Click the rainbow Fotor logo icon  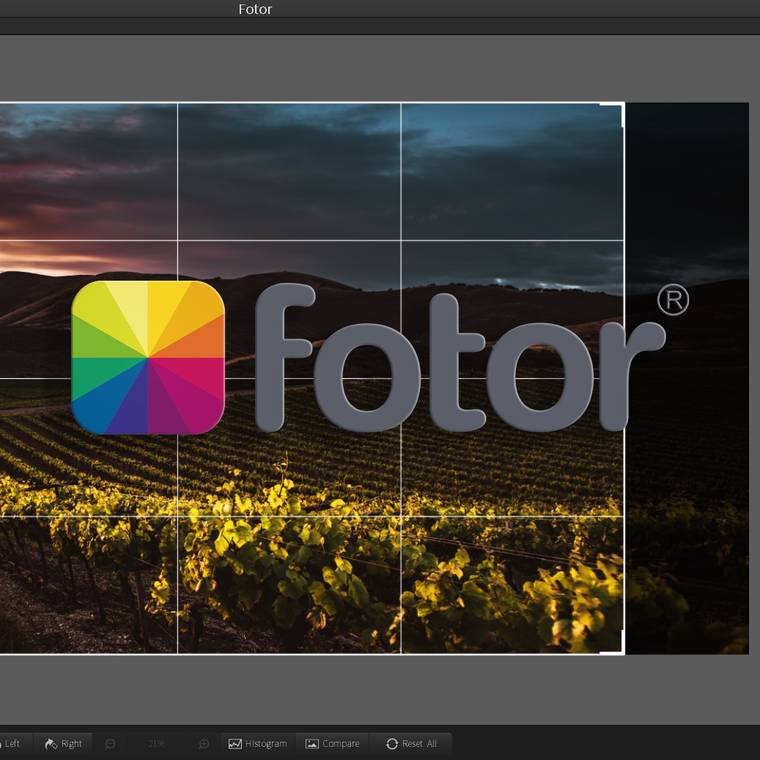pyautogui.click(x=148, y=357)
